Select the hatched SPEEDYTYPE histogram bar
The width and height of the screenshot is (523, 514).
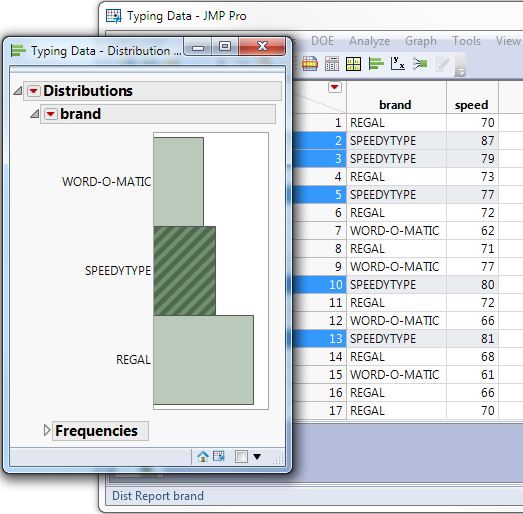(x=184, y=271)
